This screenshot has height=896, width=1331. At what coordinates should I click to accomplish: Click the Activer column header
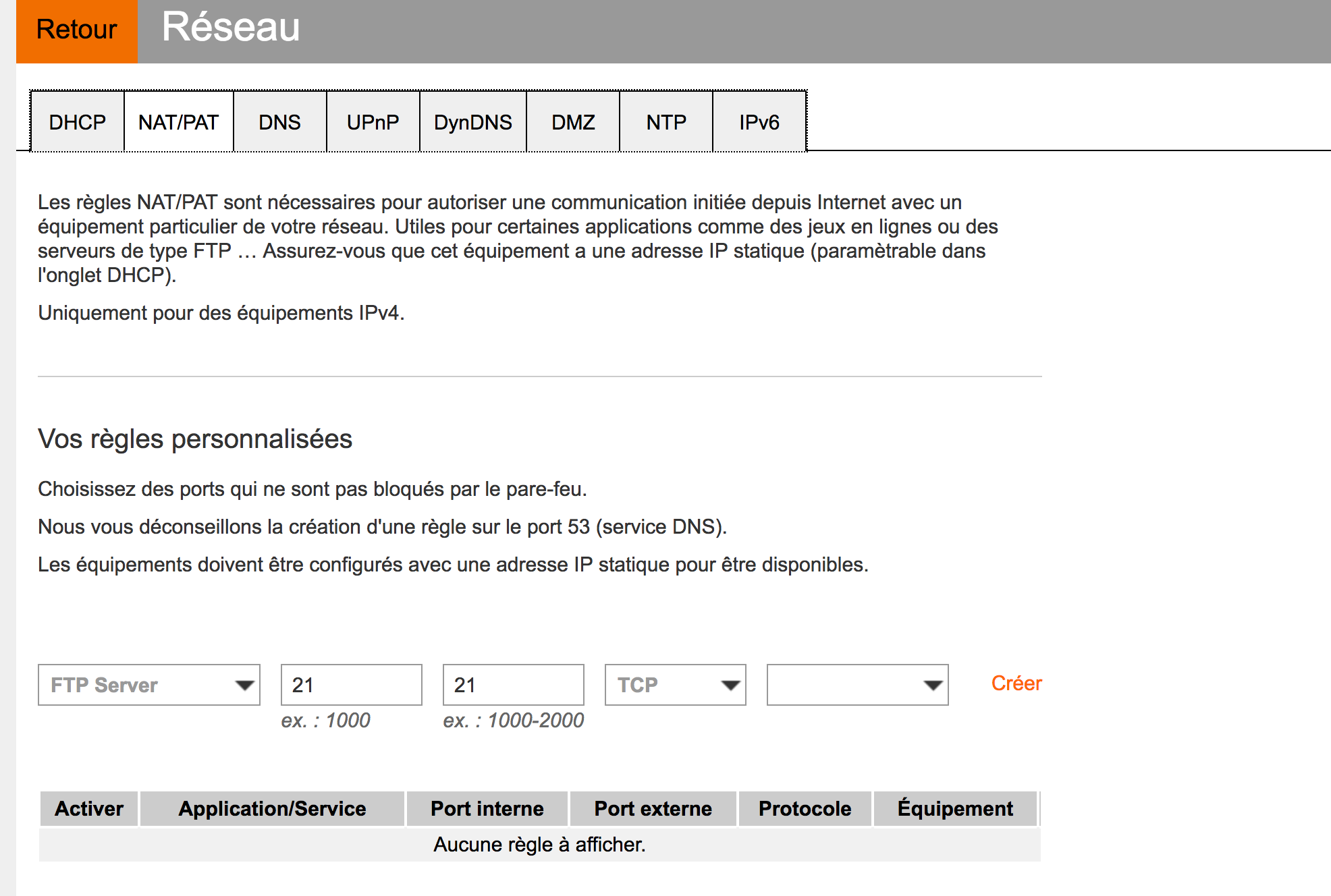[x=88, y=808]
